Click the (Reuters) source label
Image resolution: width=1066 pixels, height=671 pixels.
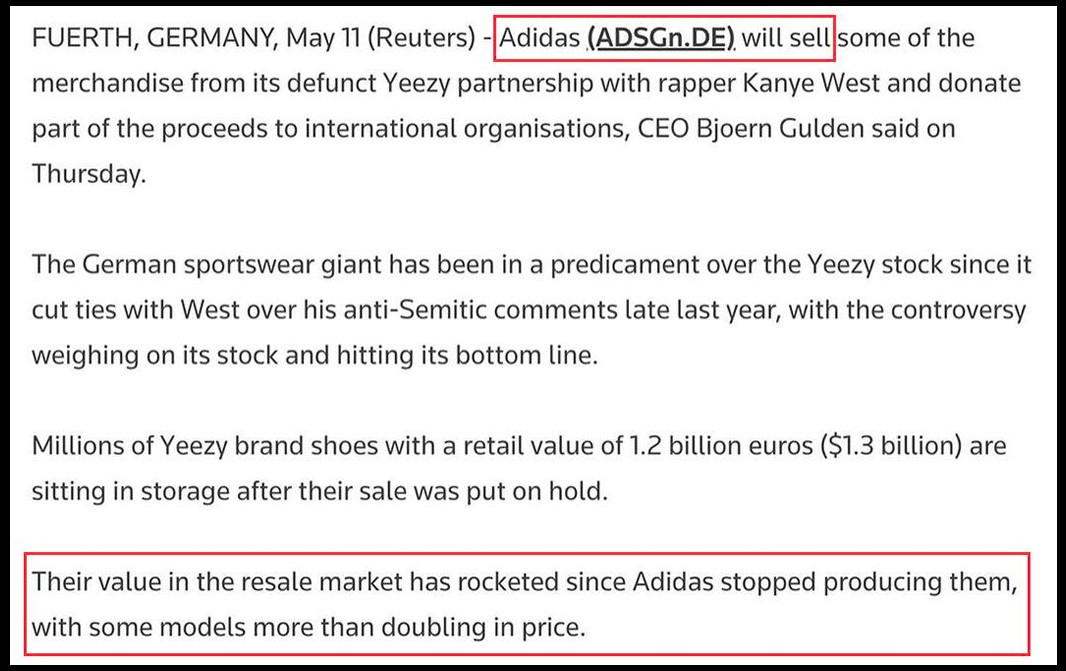click(422, 38)
